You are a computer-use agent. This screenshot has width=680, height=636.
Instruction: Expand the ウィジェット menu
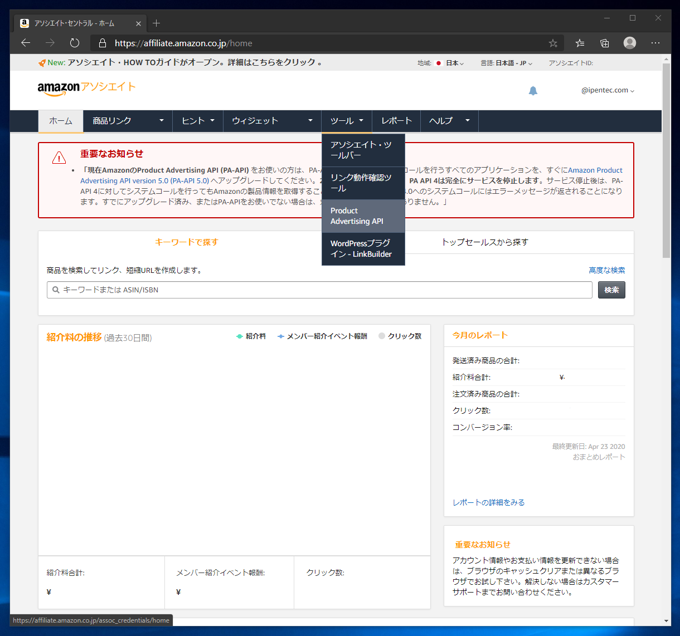[272, 121]
